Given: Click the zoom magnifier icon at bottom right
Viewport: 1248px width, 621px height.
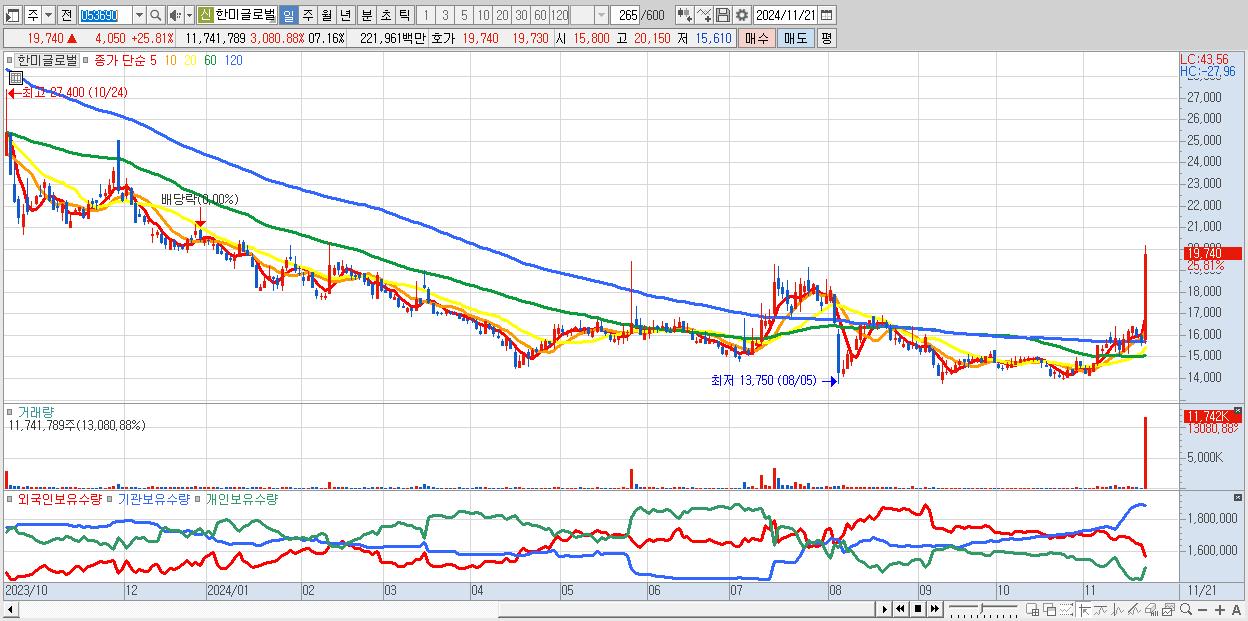Looking at the screenshot, I should coord(1186,609).
